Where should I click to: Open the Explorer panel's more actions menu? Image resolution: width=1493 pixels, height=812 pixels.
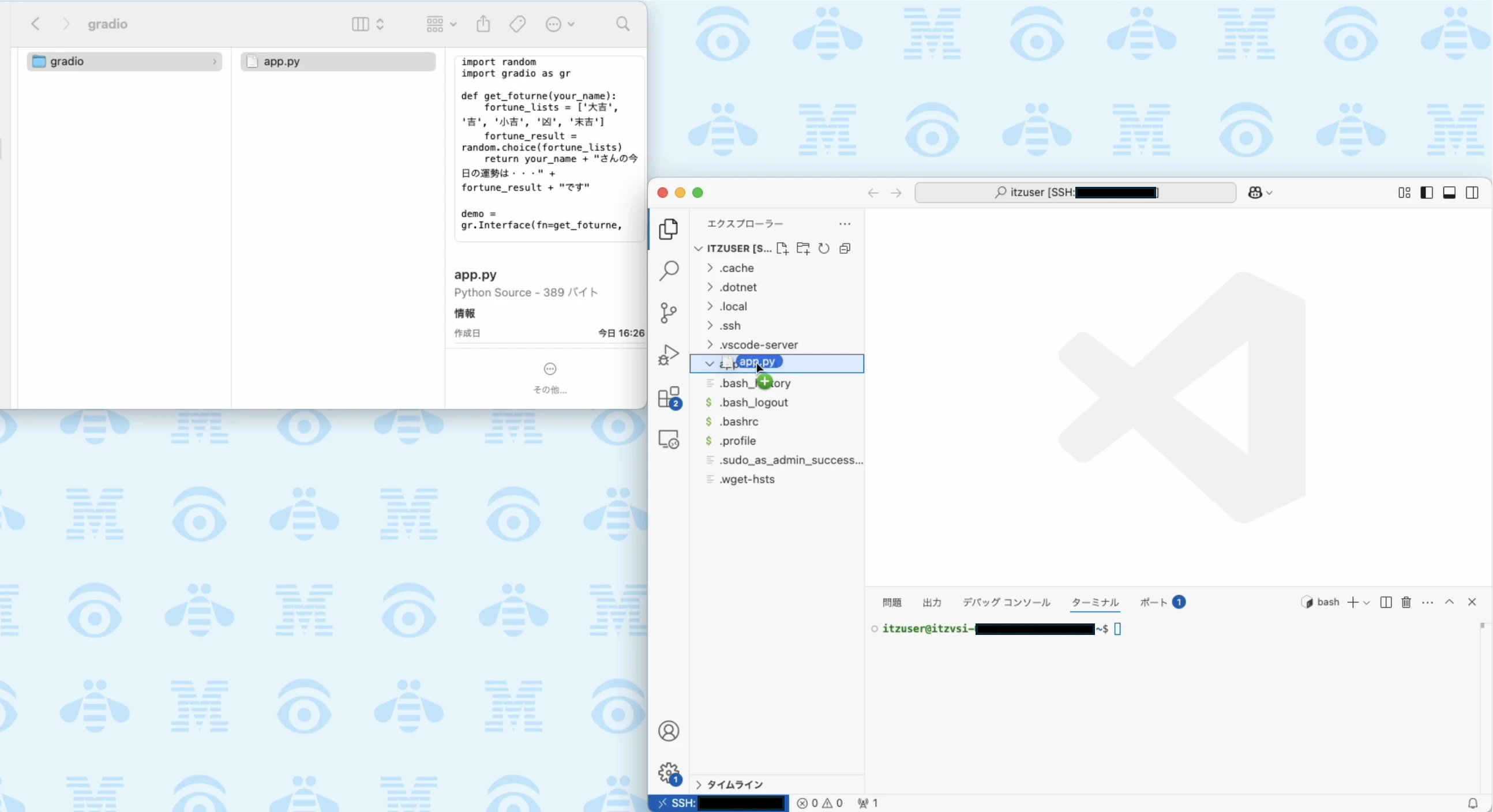point(845,224)
